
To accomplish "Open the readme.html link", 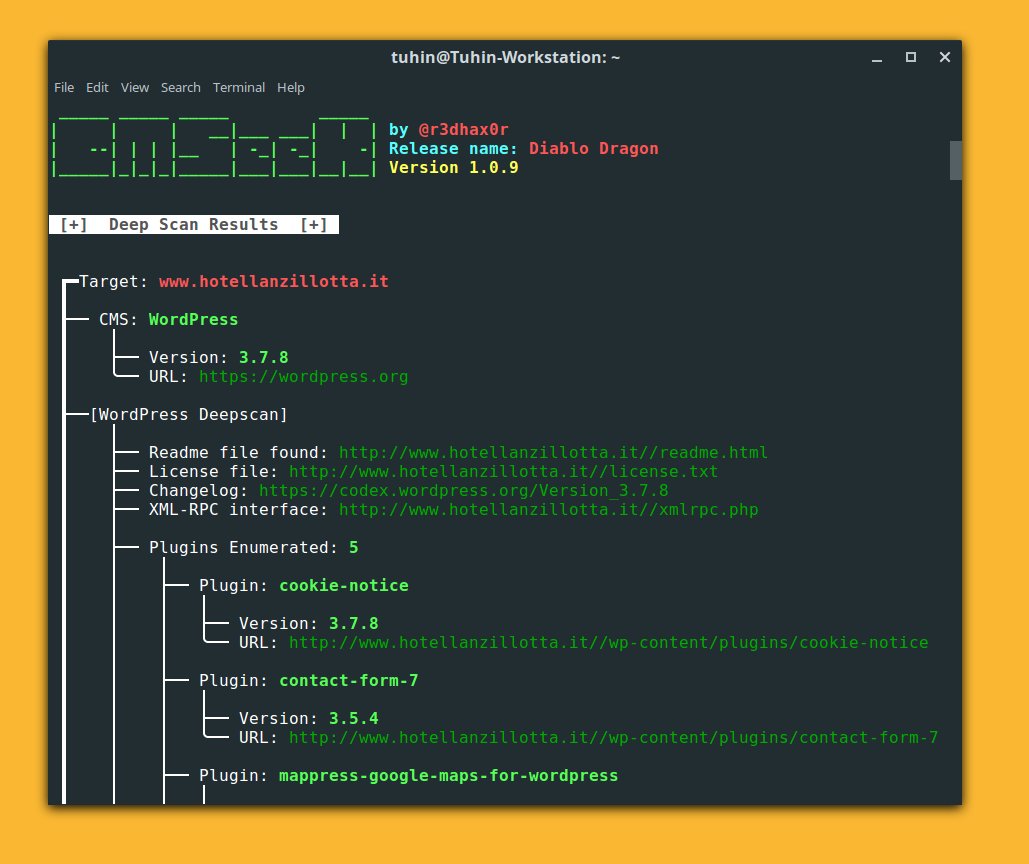I will pyautogui.click(x=553, y=453).
